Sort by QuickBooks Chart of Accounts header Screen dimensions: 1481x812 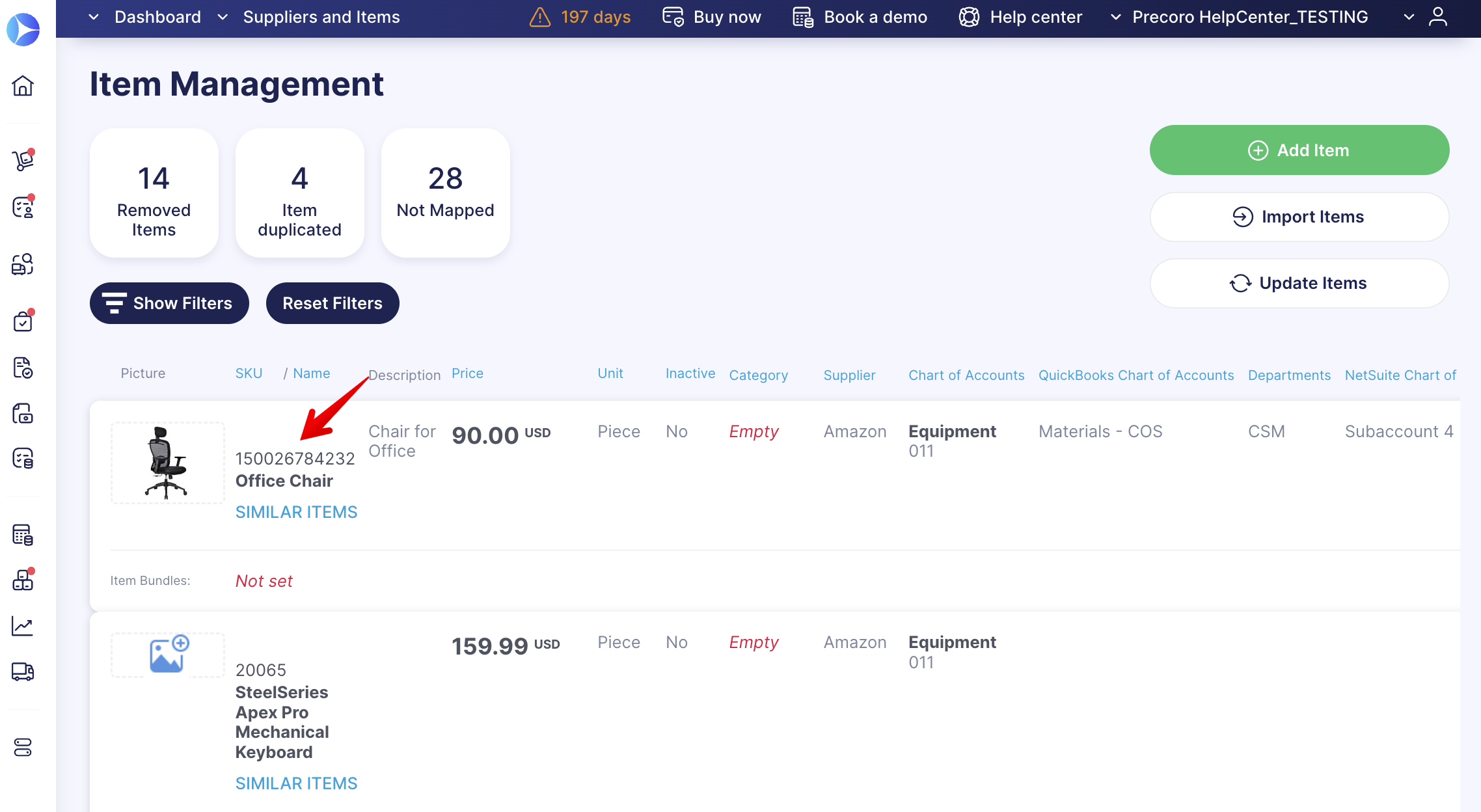1136,375
